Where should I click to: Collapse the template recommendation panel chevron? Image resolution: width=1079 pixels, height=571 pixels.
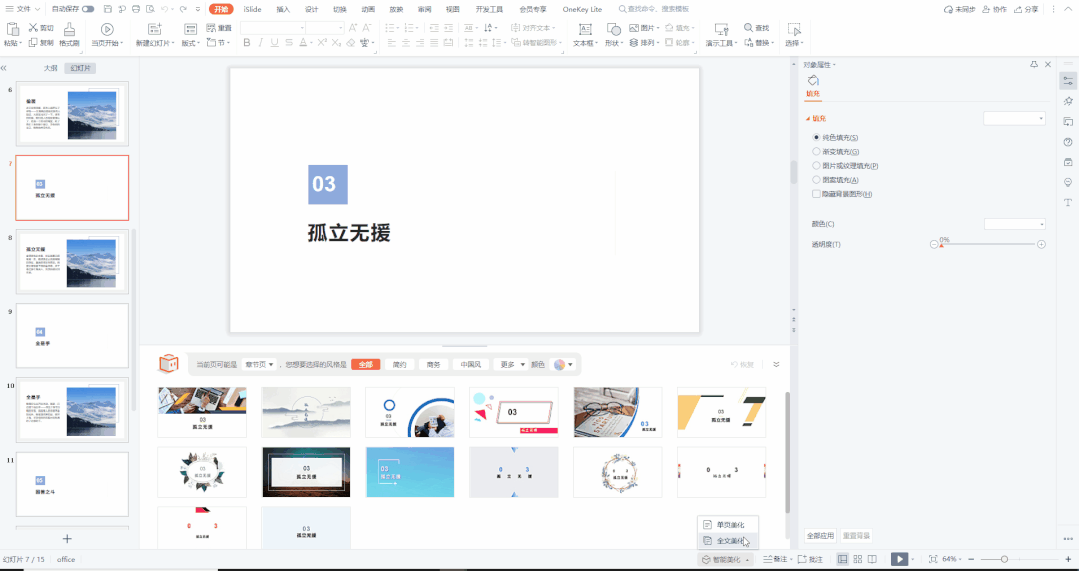click(x=776, y=365)
